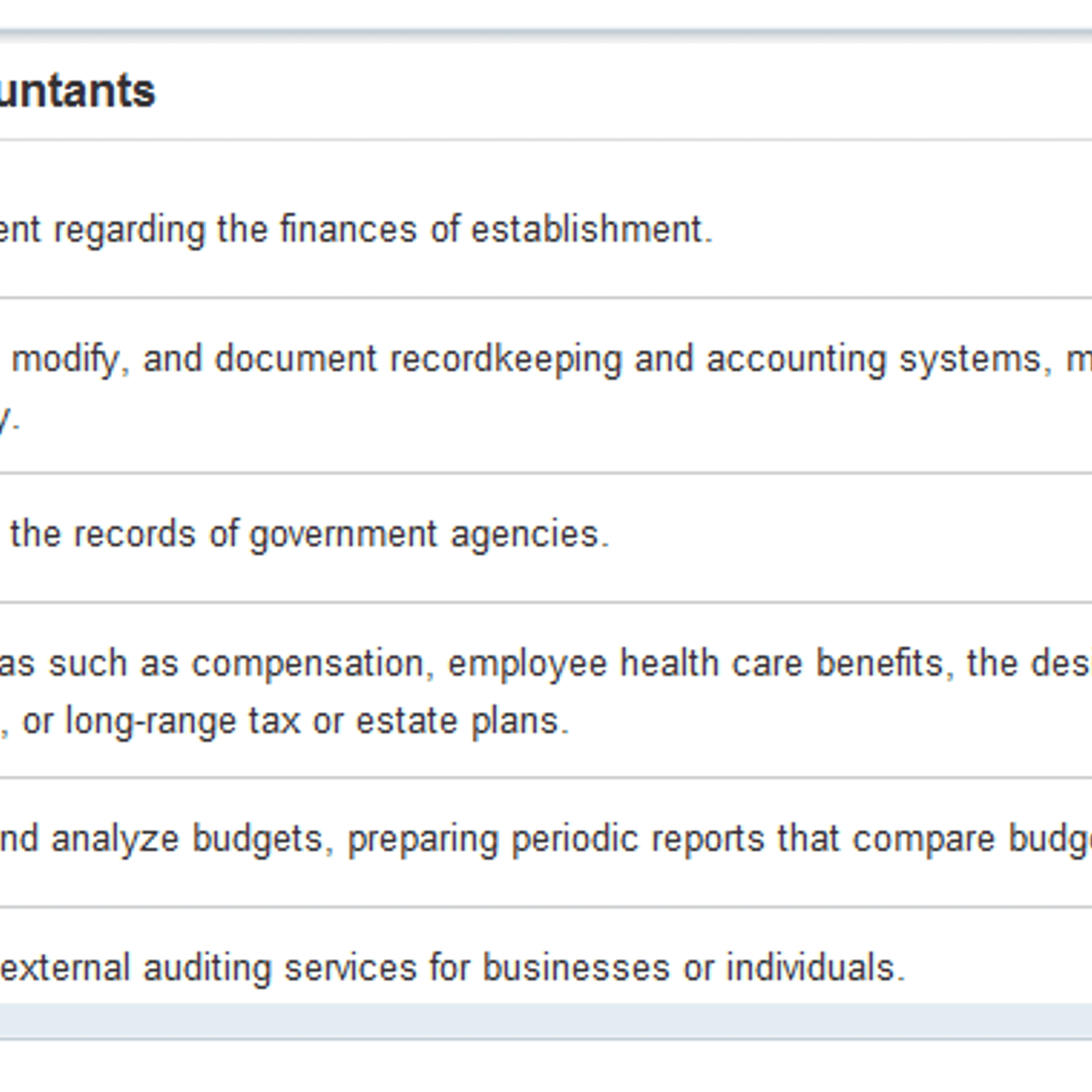The height and width of the screenshot is (1092, 1092).
Task: Click the light blue footer bar below list
Action: 546,1021
